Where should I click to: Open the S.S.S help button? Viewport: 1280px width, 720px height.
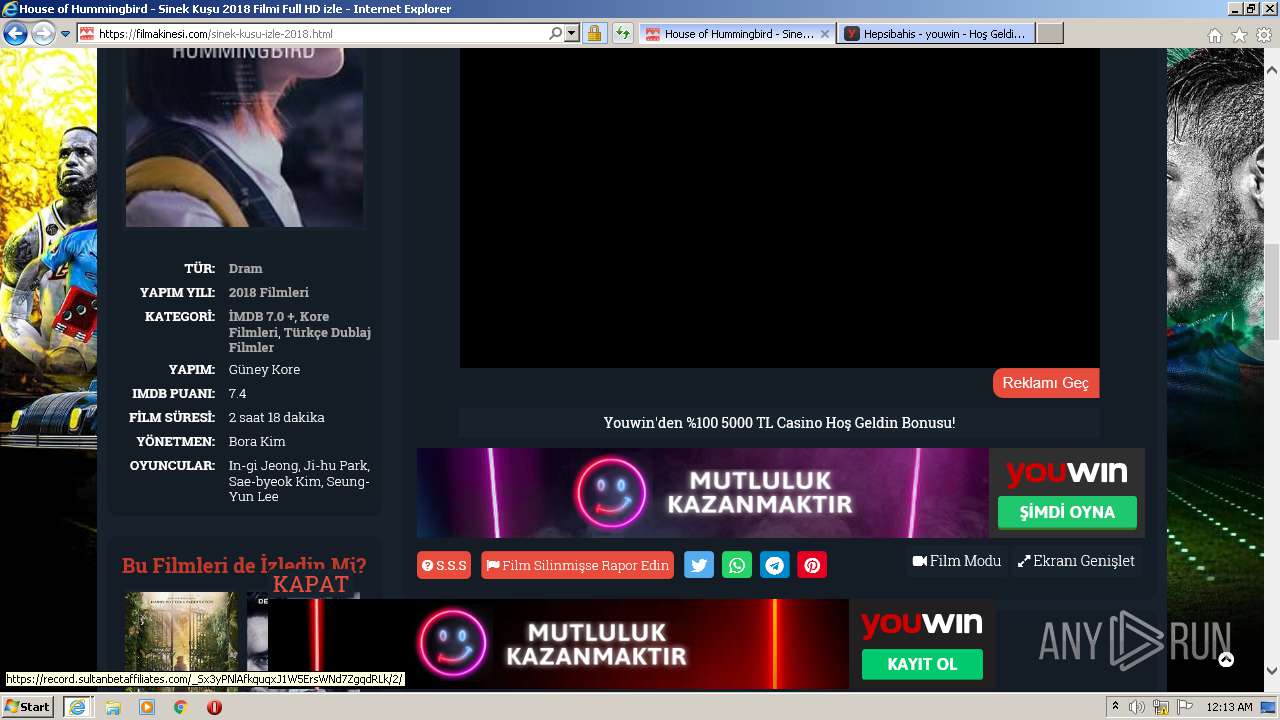point(444,565)
